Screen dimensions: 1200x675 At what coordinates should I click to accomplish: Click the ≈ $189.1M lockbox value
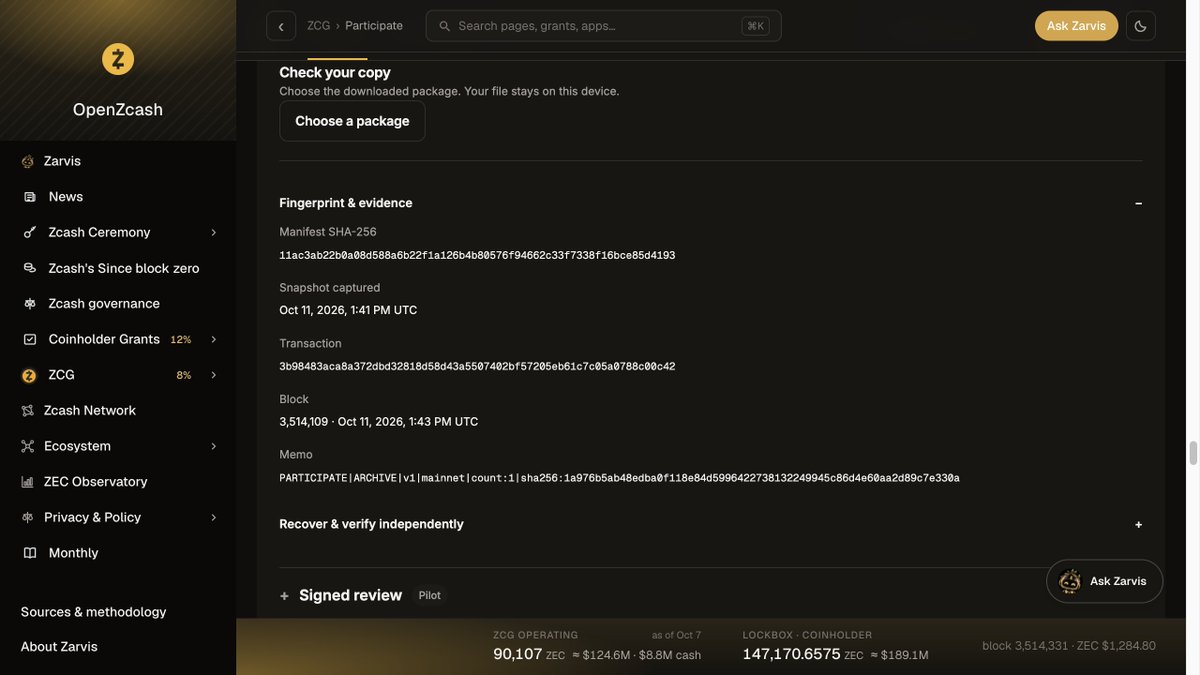coord(900,656)
